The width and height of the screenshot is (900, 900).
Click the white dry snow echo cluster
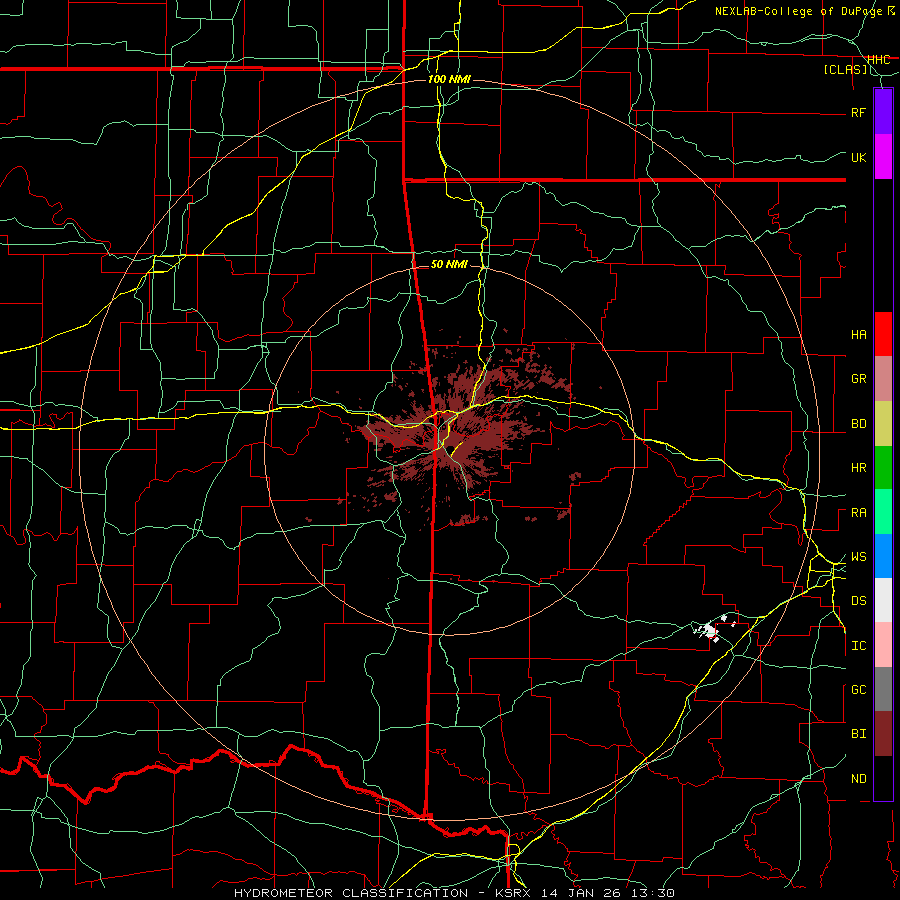712,629
